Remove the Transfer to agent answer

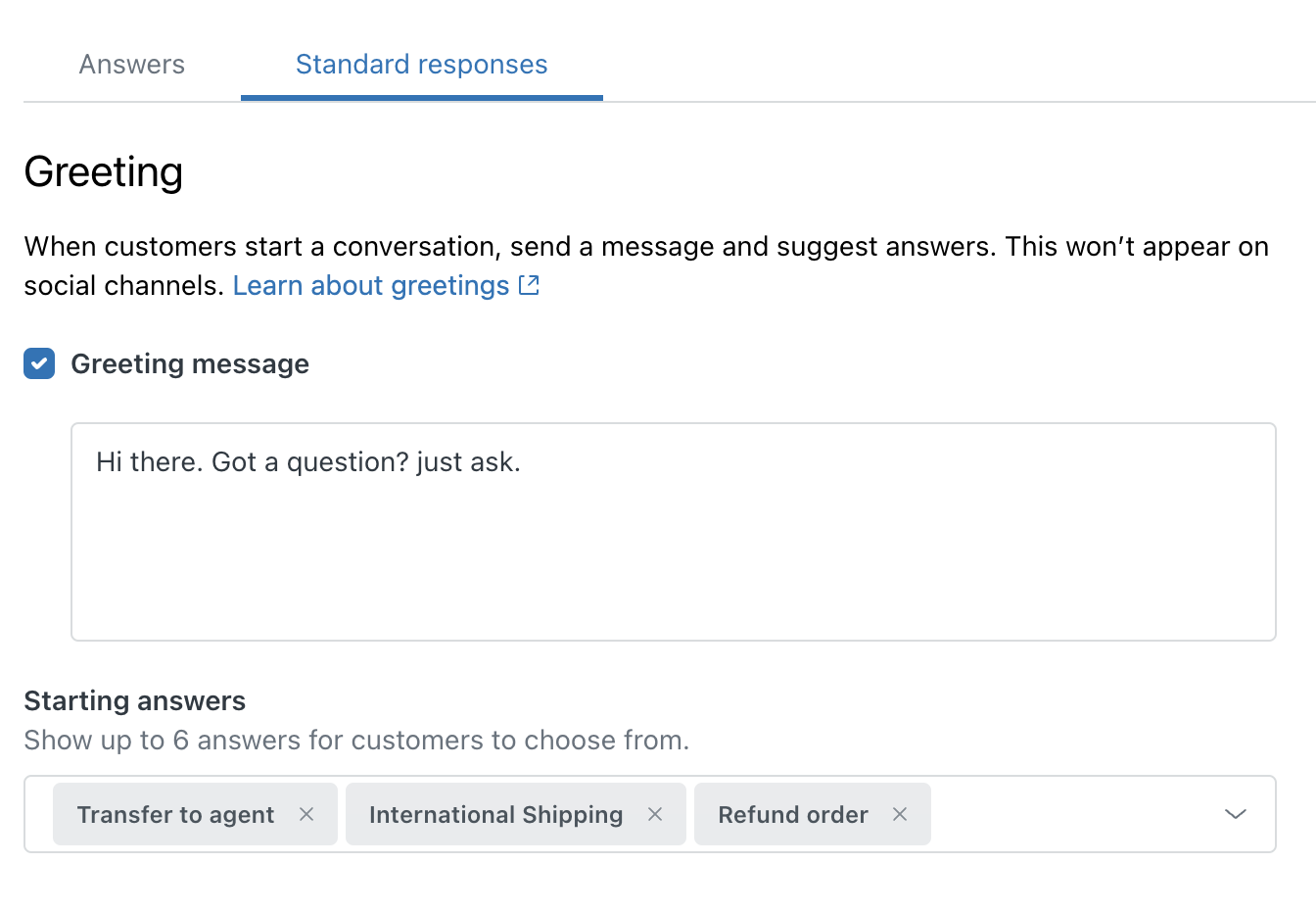tap(306, 814)
